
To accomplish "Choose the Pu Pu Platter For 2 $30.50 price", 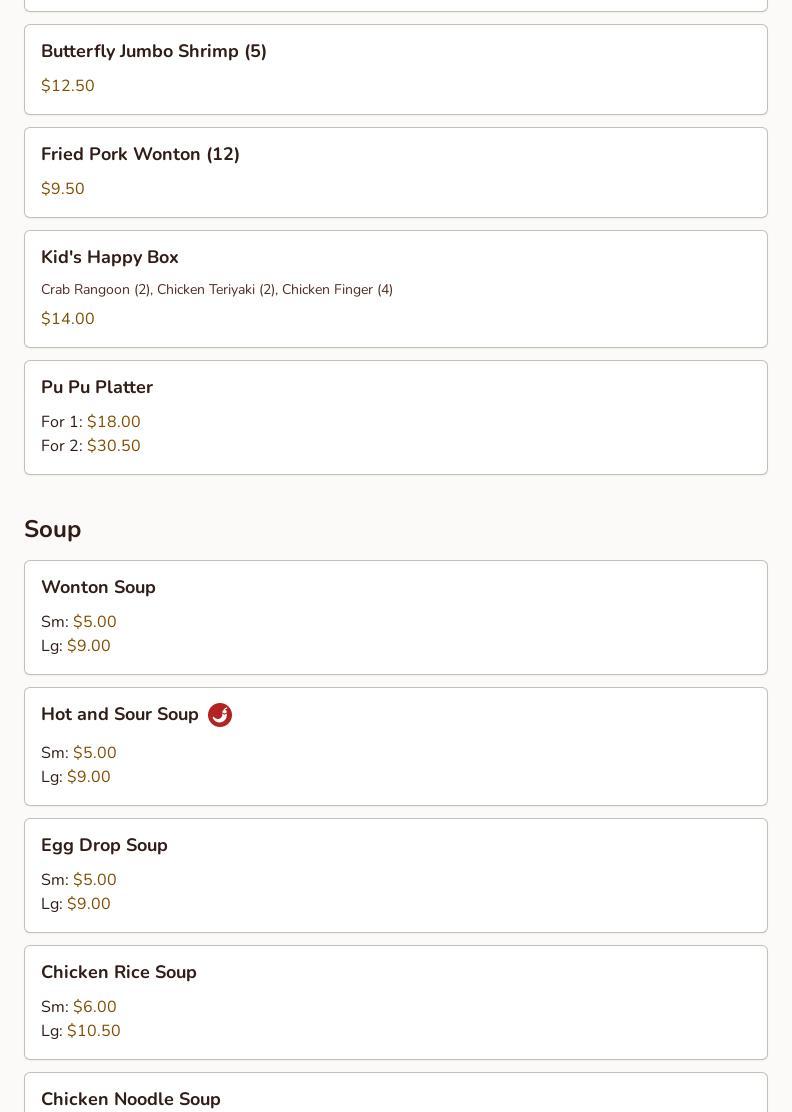I will pyautogui.click(x=114, y=446).
